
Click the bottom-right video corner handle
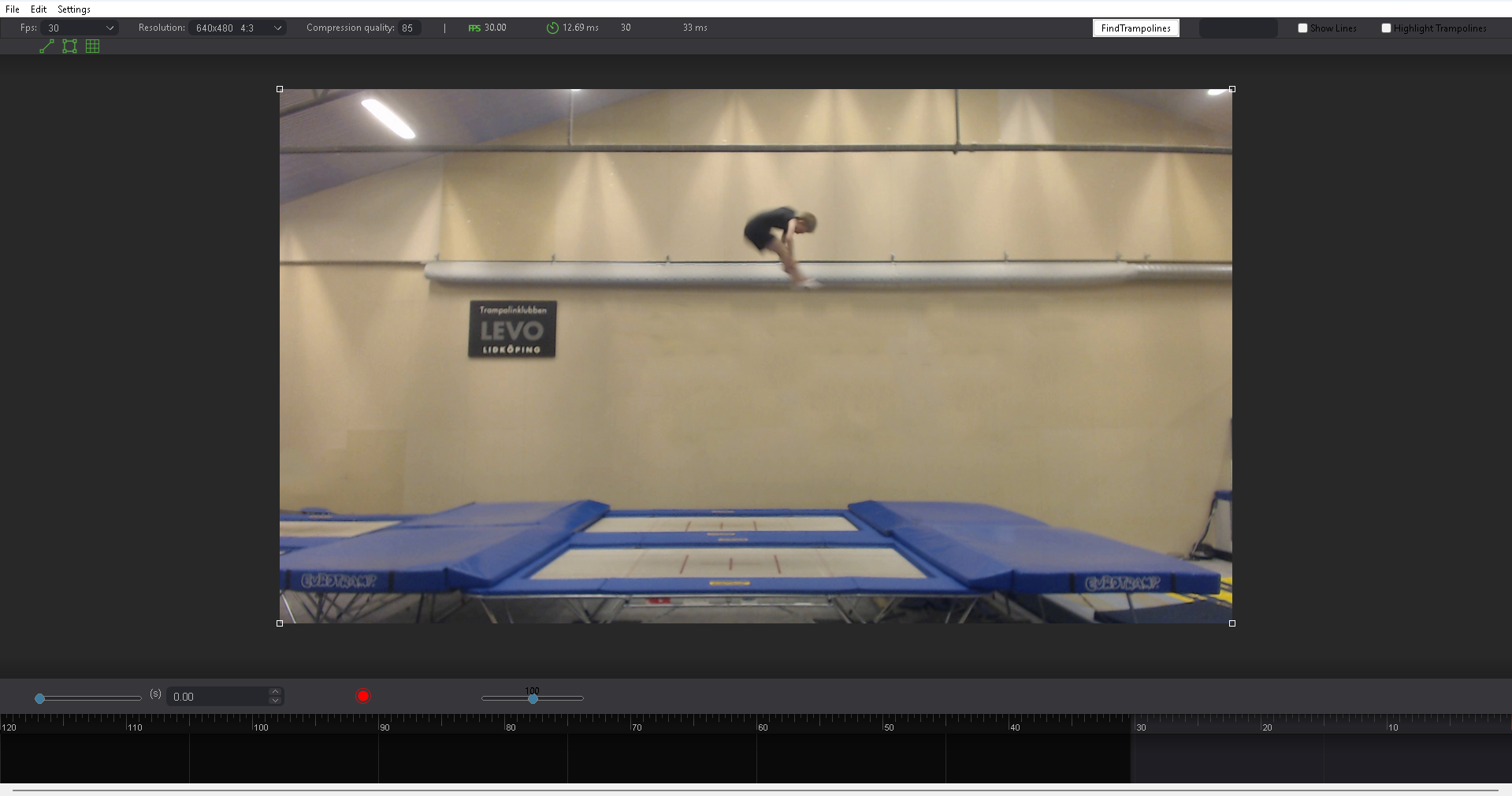click(x=1232, y=623)
